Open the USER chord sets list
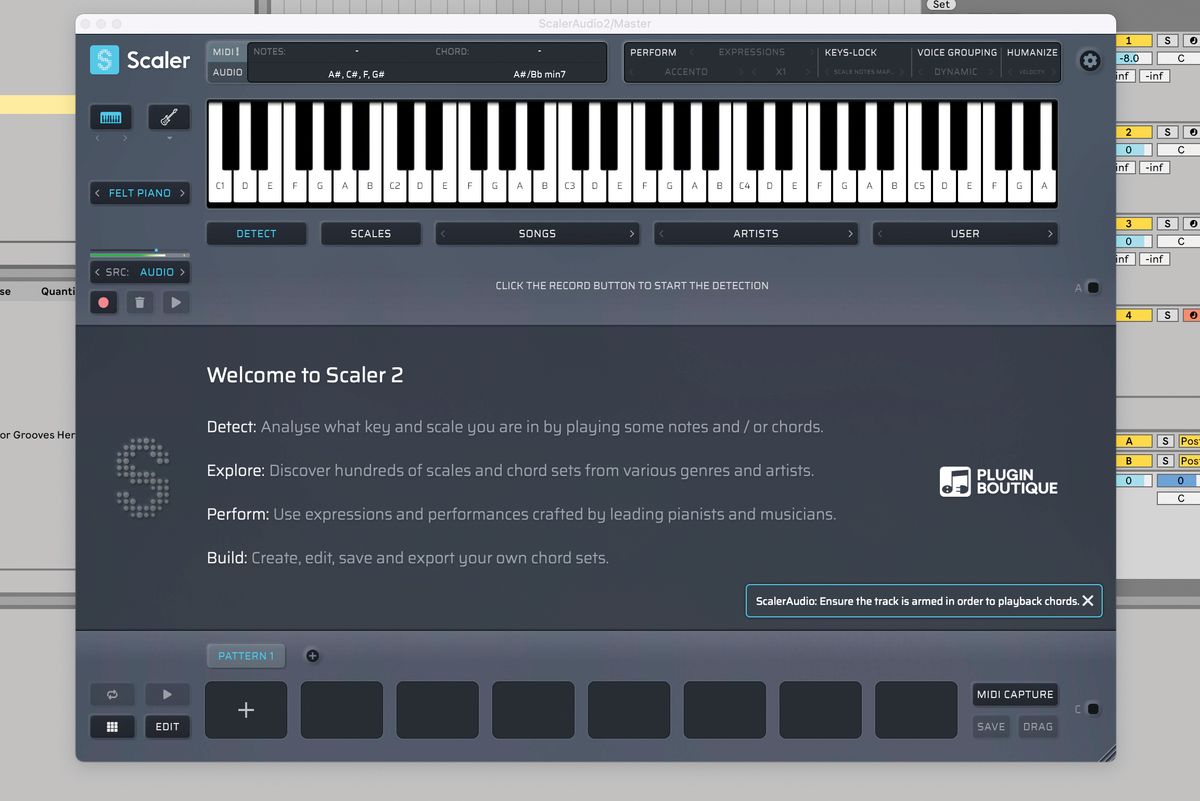This screenshot has width=1200, height=801. coord(965,233)
